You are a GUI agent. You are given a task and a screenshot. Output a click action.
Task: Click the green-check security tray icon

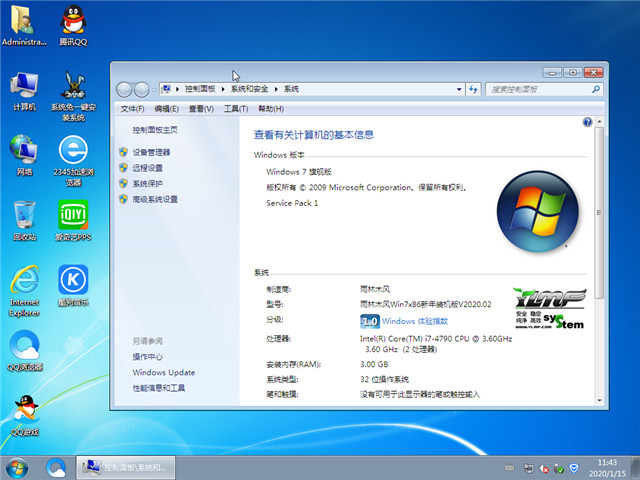coord(559,469)
